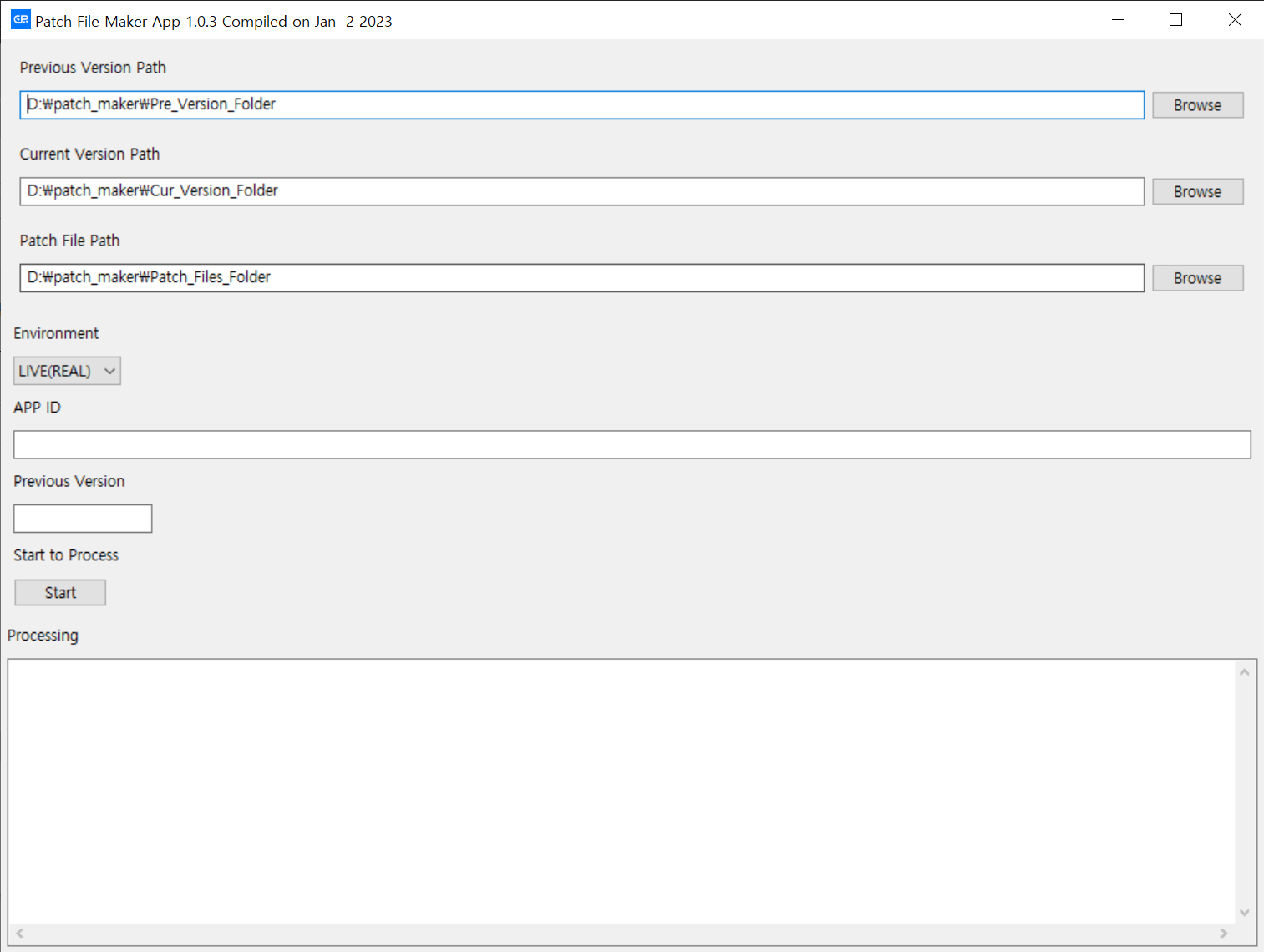Click the Processing log scroll-down arrow

tap(1244, 913)
